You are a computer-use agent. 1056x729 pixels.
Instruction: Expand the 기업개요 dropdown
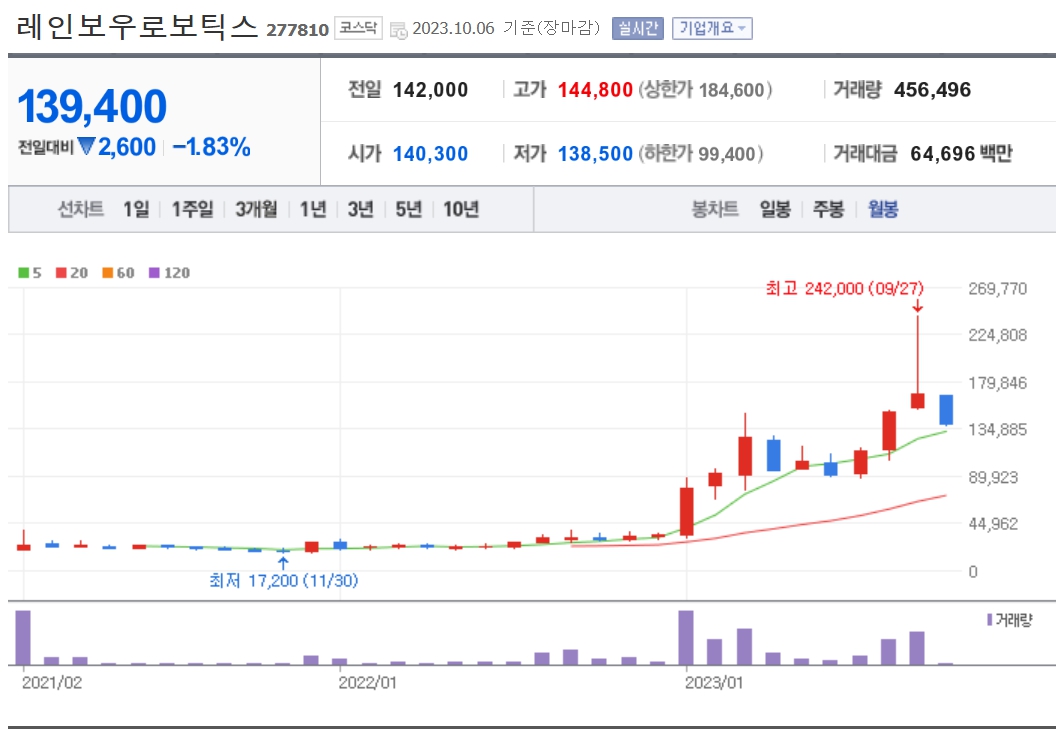[712, 28]
